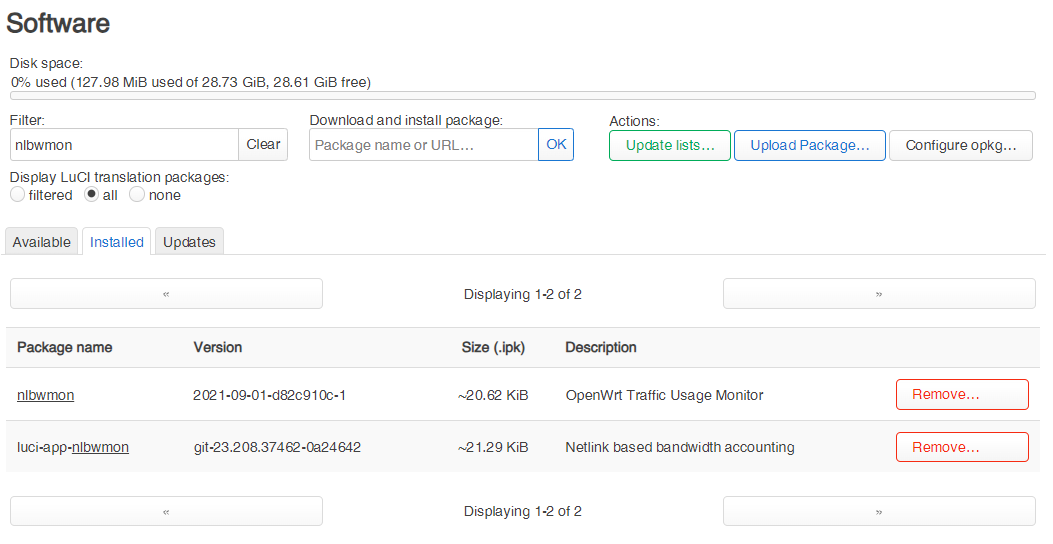
Task: Click the top previous page « button
Action: click(x=166, y=294)
